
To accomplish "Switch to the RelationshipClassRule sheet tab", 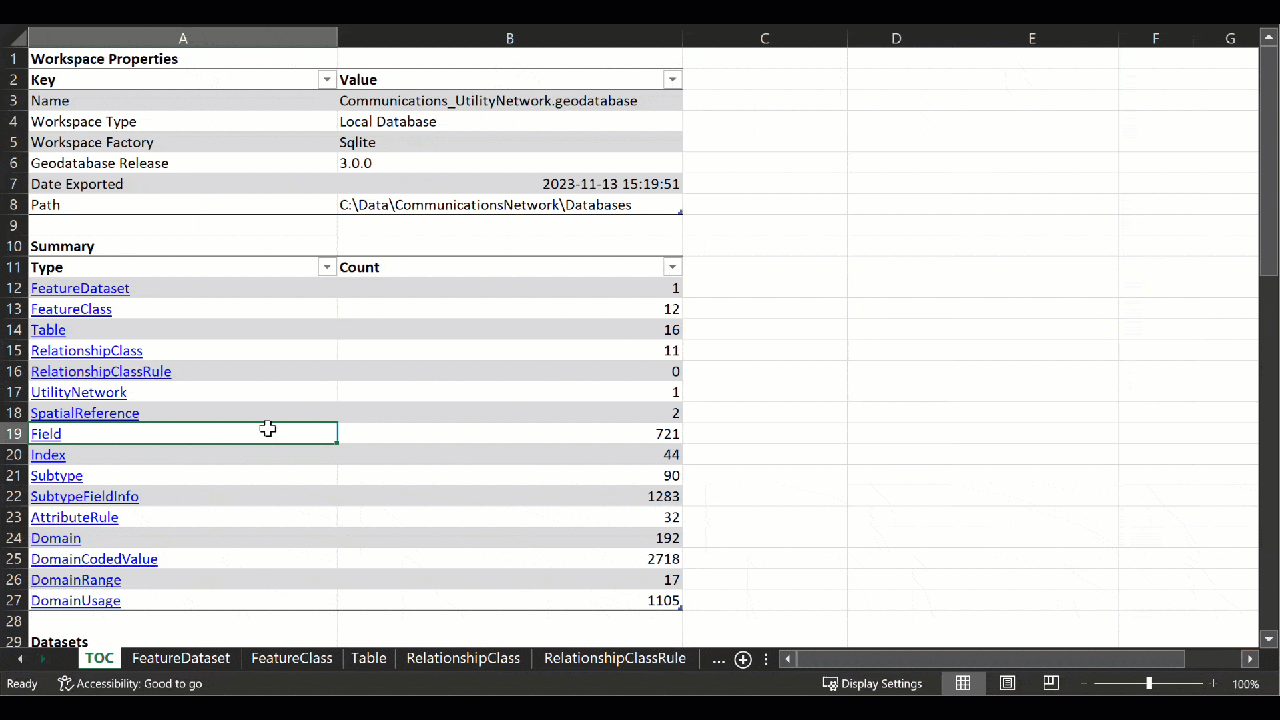I will point(615,658).
